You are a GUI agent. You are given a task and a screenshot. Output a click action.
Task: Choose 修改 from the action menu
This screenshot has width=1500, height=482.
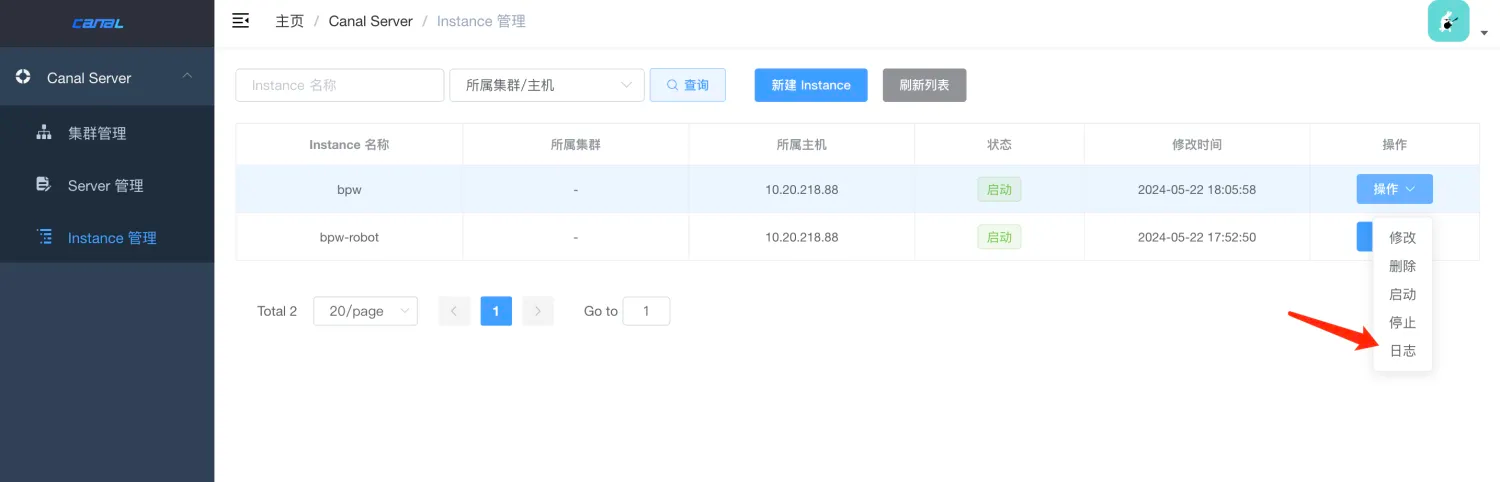[x=1402, y=238]
